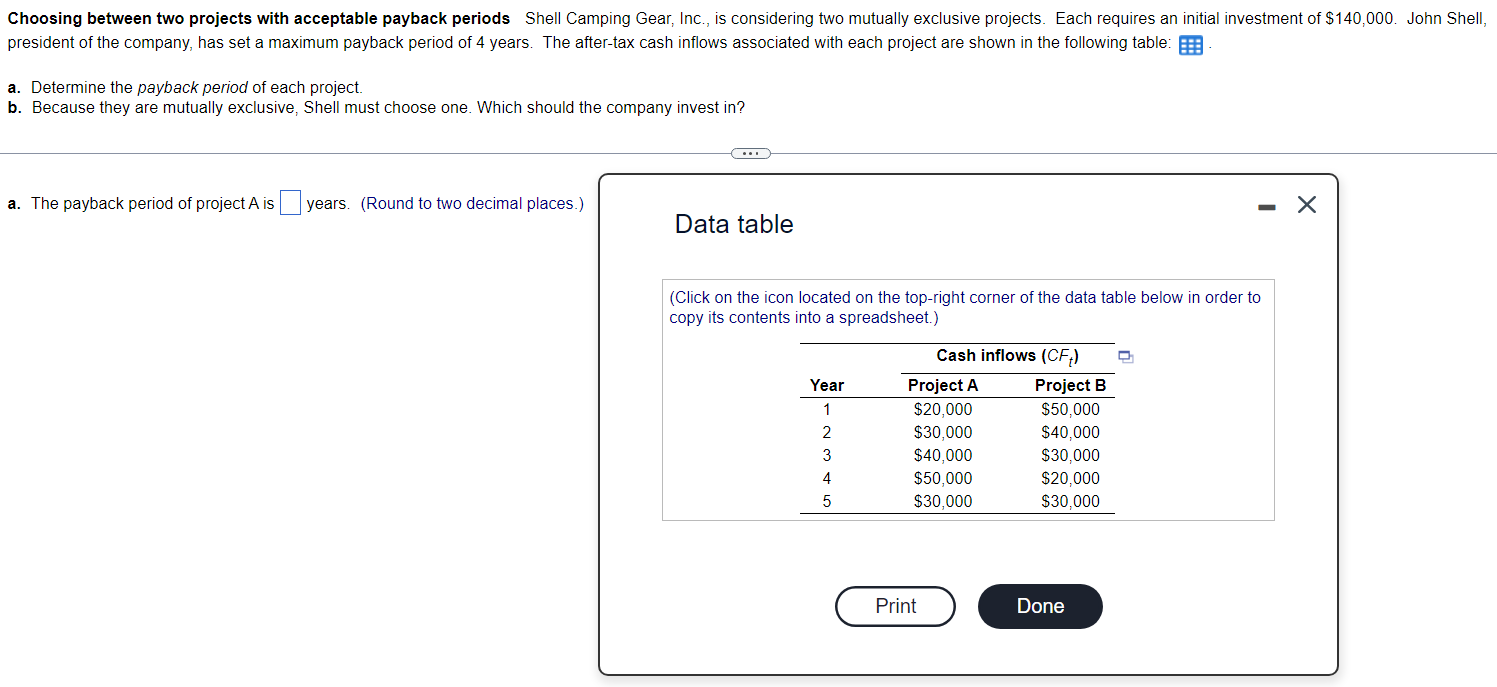Select the Year column header
This screenshot has width=1497, height=687.
click(x=827, y=385)
